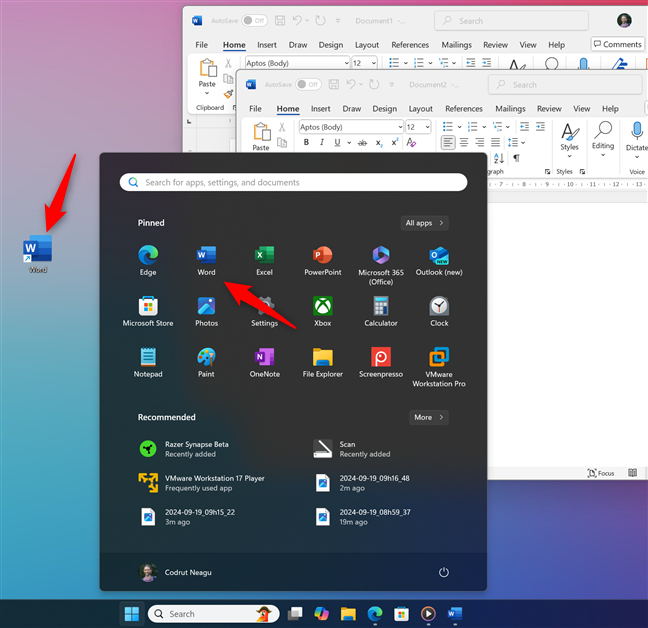The width and height of the screenshot is (648, 628).
Task: Open underline style dropdown arrow in Document2
Action: 349,143
